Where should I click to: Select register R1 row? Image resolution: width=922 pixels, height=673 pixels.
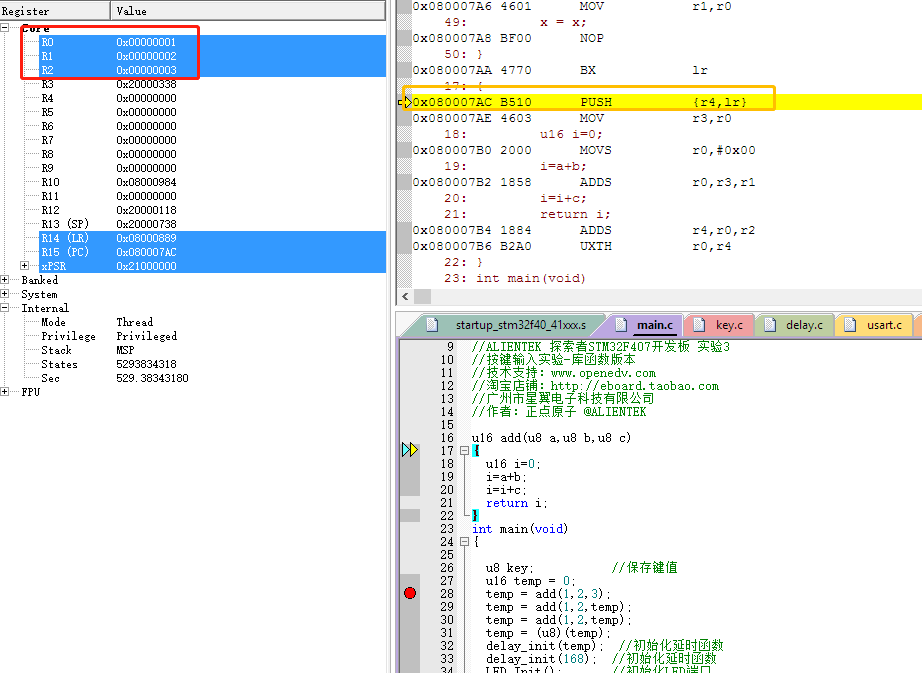tap(212, 56)
